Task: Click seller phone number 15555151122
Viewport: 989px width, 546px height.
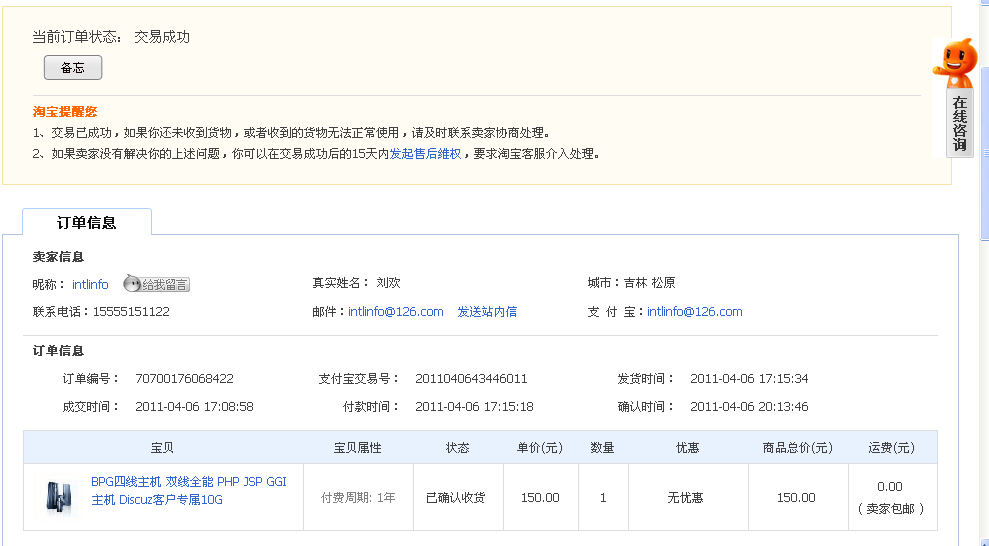Action: click(x=131, y=311)
